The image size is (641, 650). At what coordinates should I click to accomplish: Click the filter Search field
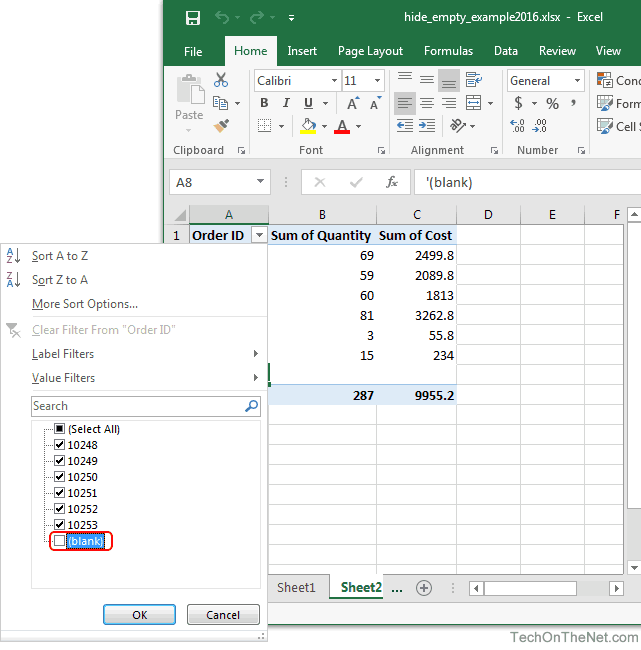(146, 406)
